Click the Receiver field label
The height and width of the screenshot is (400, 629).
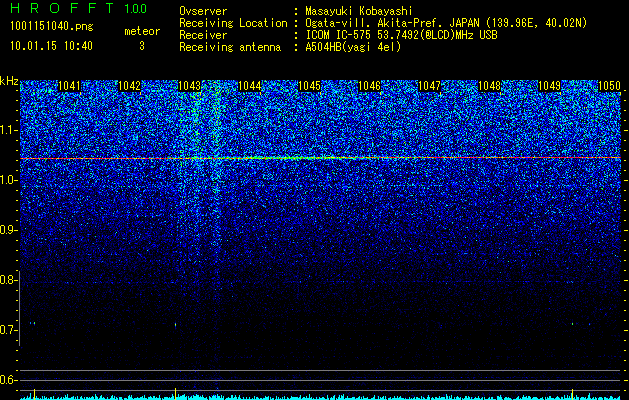click(203, 35)
